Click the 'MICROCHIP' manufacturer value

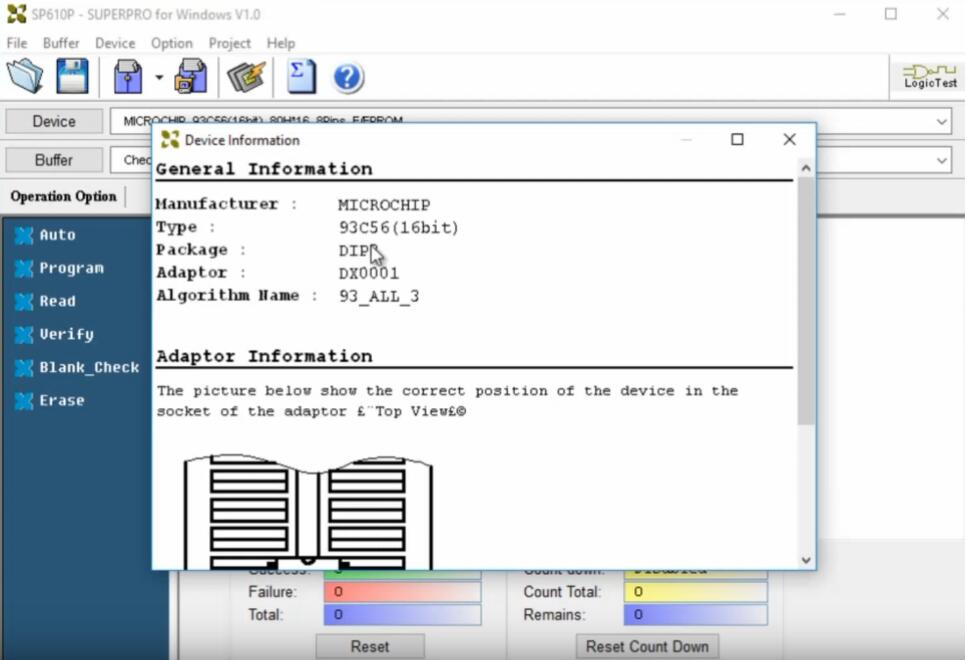pos(384,204)
